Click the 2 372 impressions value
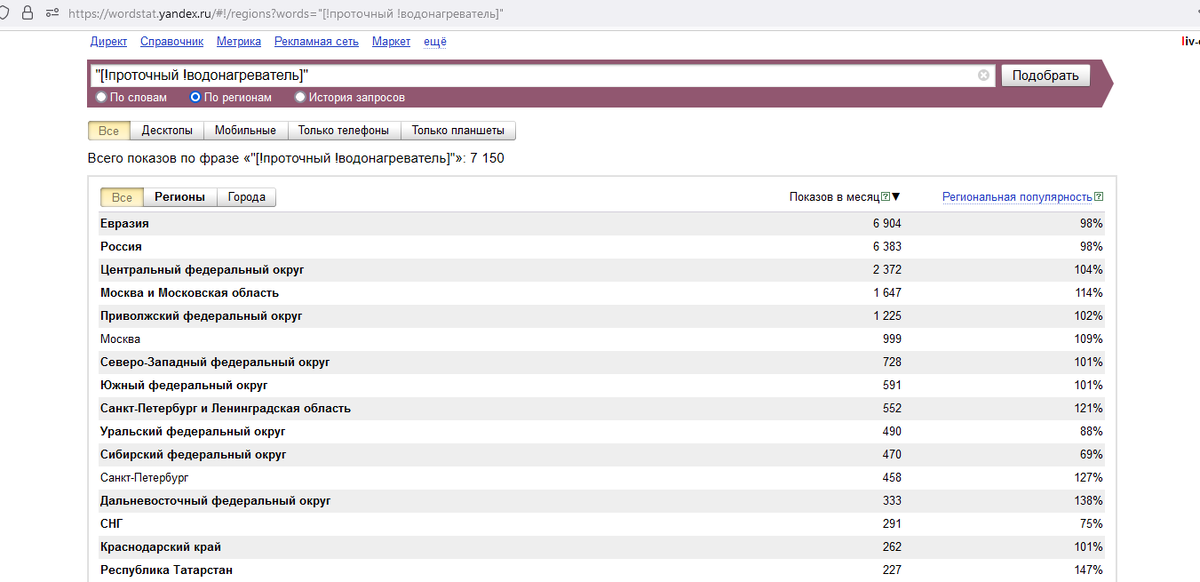 click(x=887, y=270)
